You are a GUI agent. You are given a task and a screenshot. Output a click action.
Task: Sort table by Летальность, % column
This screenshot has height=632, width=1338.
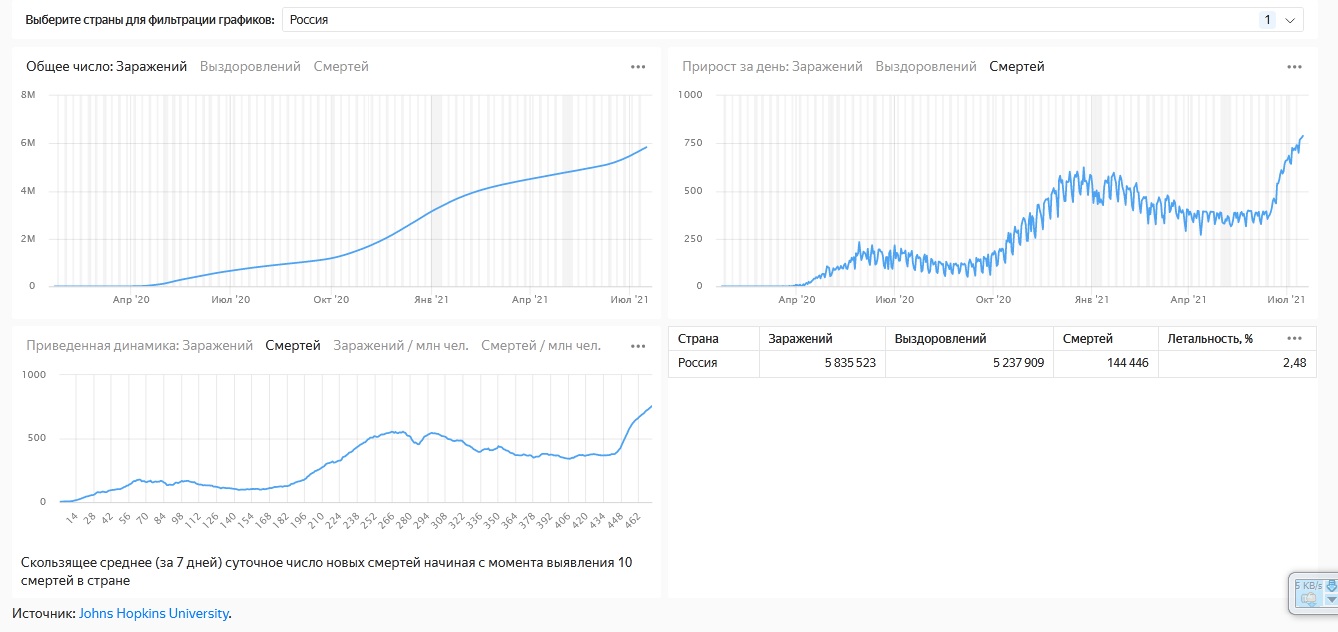coord(1209,339)
